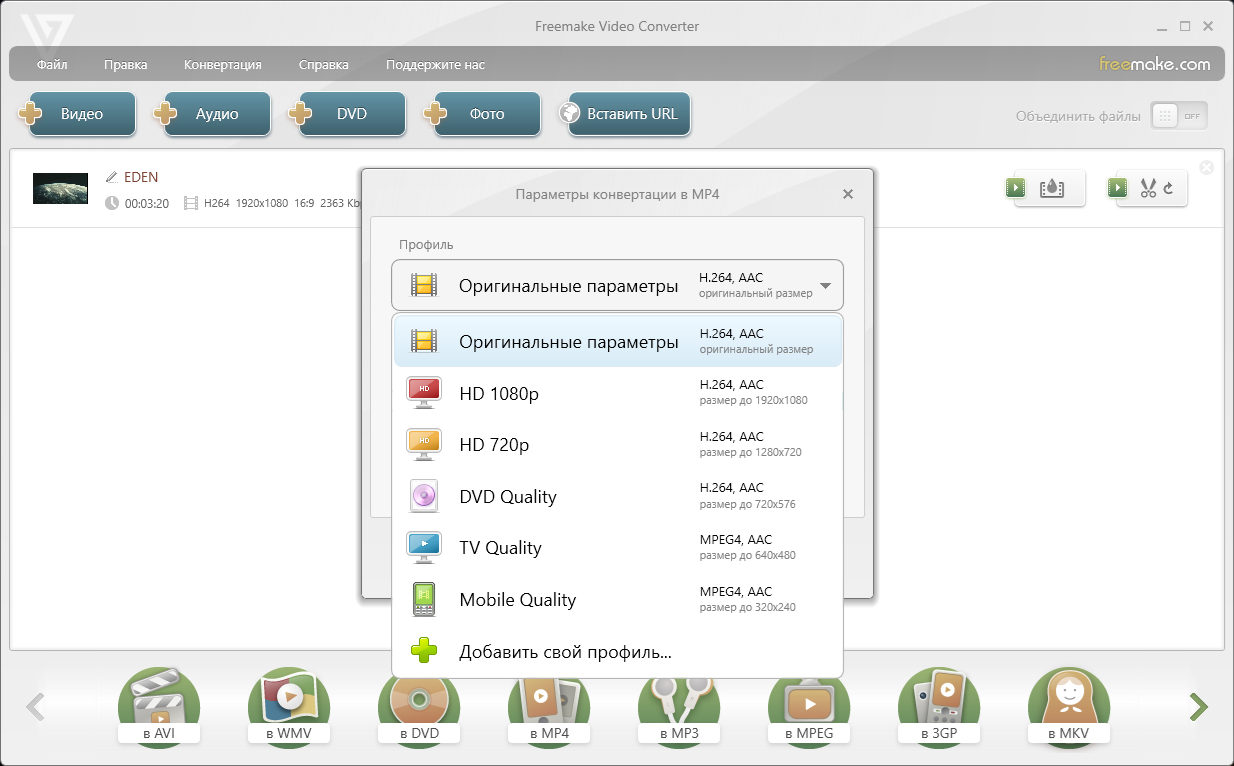Screen dimensions: 1234x766
Task: Open the watermark preview button for EDEN
Action: (x=1045, y=188)
